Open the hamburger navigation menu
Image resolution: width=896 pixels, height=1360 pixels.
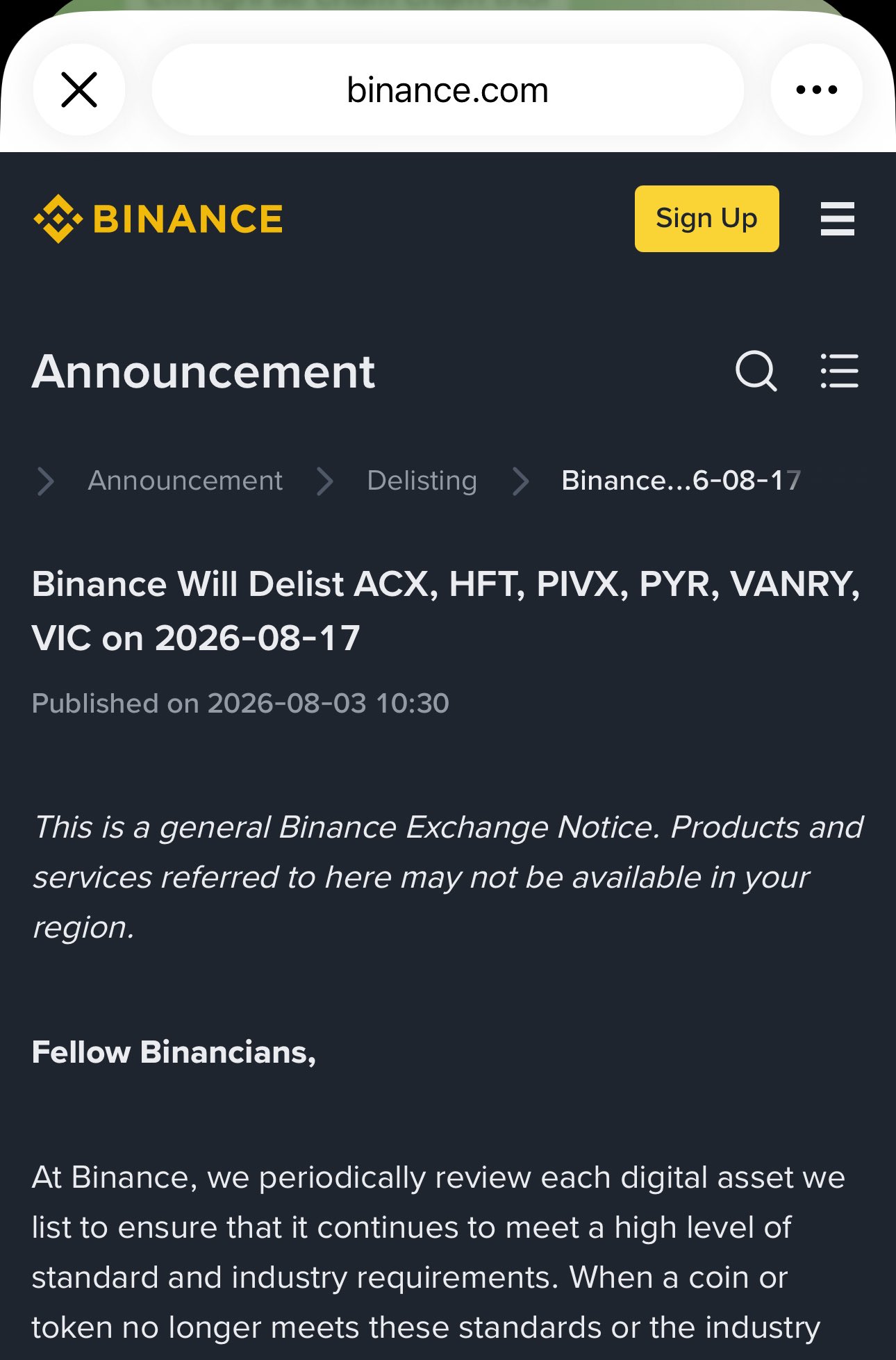click(838, 219)
